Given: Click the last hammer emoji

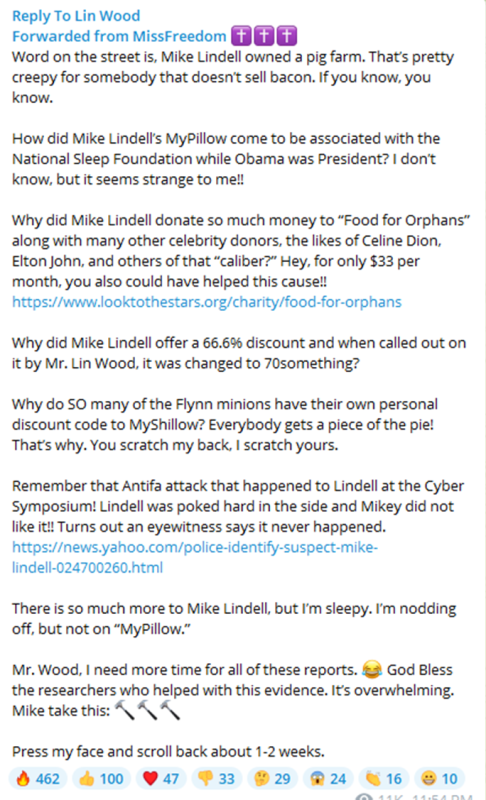Looking at the screenshot, I should tap(170, 710).
